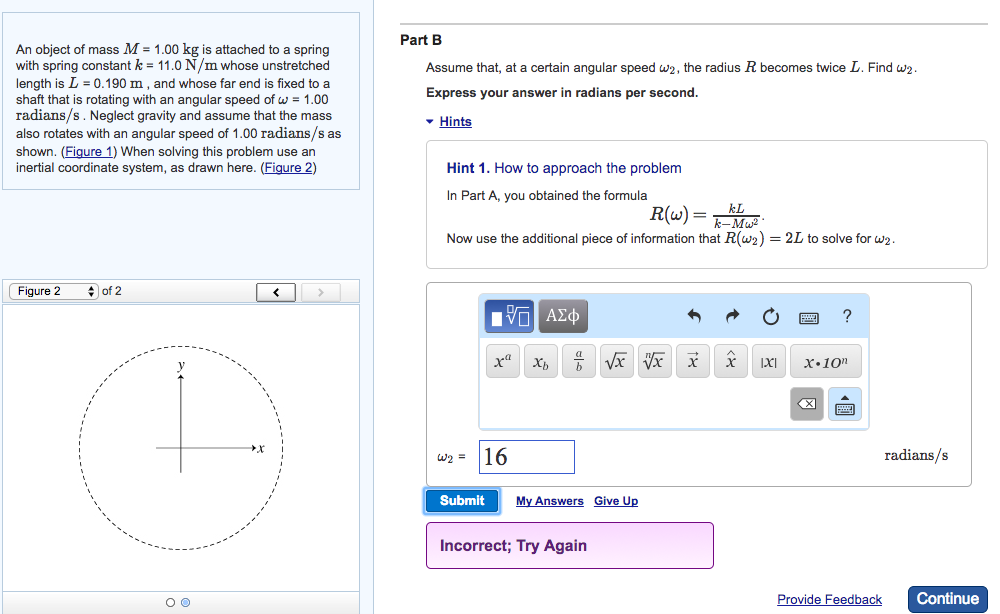The width and height of the screenshot is (1000, 614).
Task: Open the Figure 2 selector dropdown
Action: pos(55,290)
